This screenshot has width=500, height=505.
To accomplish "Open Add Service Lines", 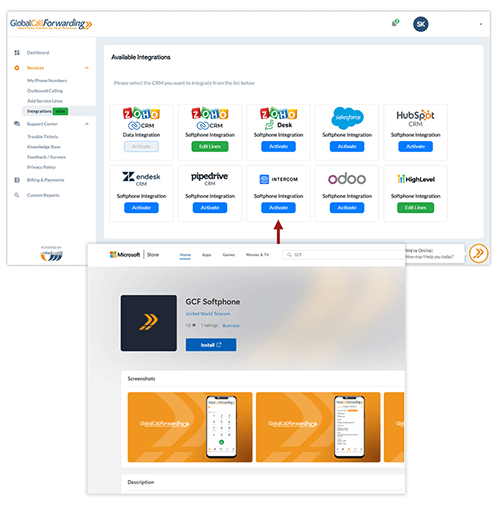I will 45,101.
